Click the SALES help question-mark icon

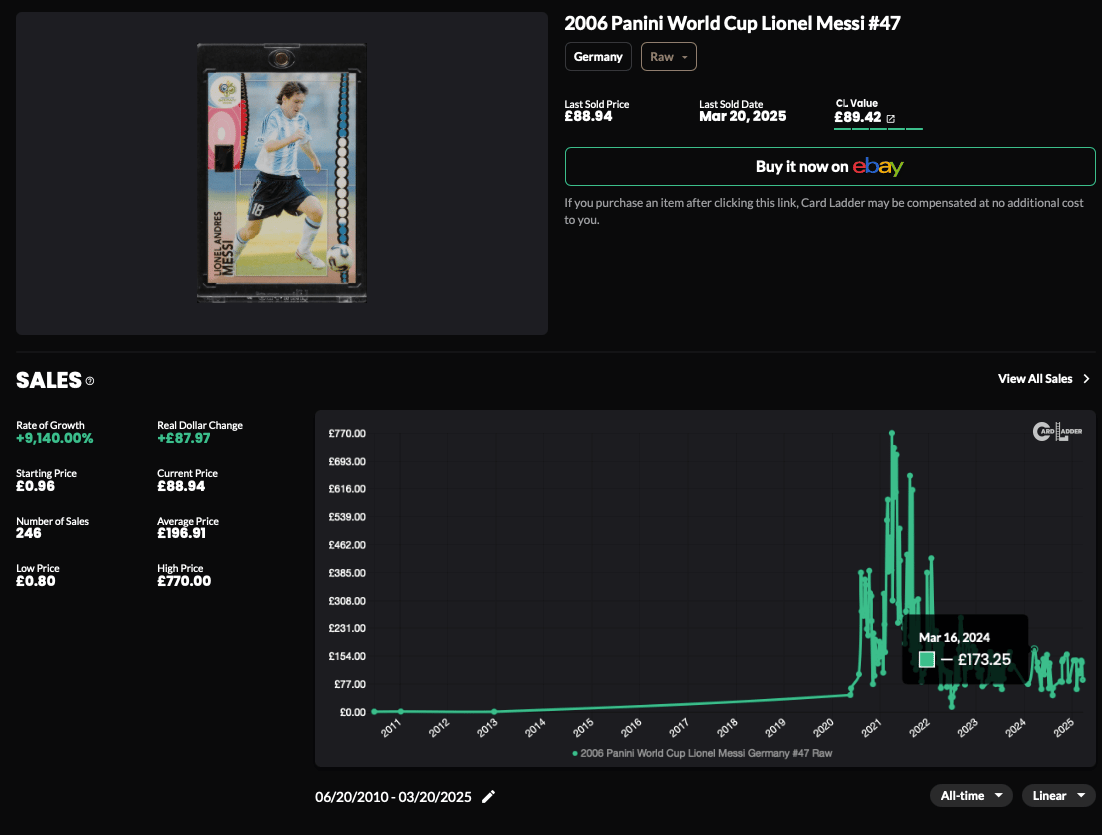(x=90, y=381)
